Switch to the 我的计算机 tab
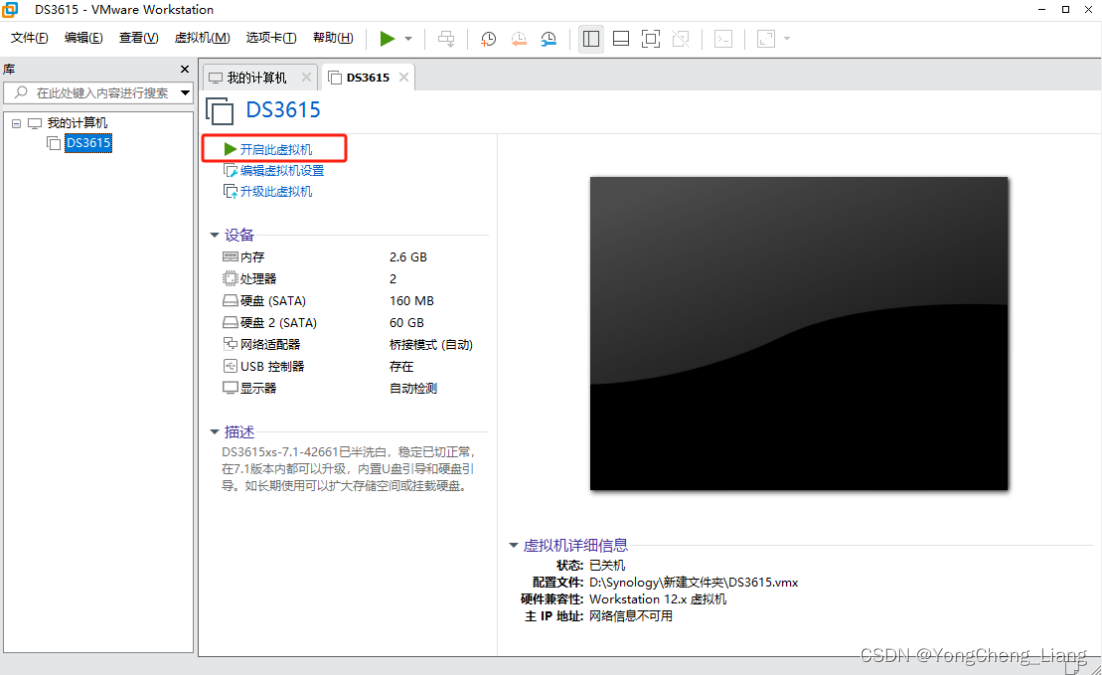 click(257, 77)
